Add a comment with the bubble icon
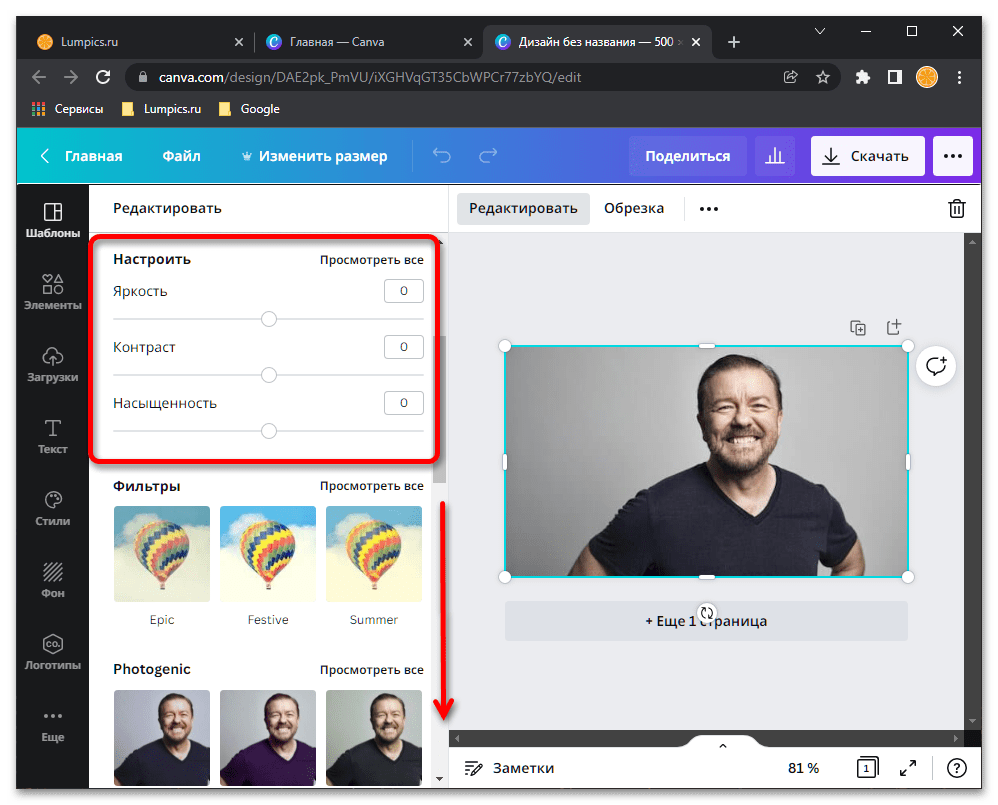Viewport: 998px width, 805px height. (936, 366)
